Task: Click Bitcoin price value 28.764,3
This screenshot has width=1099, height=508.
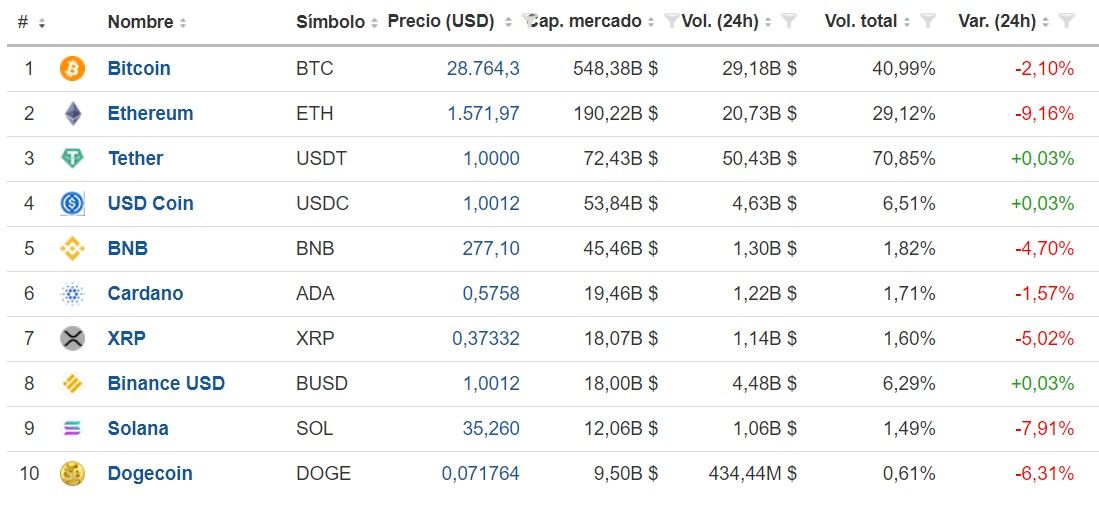Action: [x=483, y=69]
